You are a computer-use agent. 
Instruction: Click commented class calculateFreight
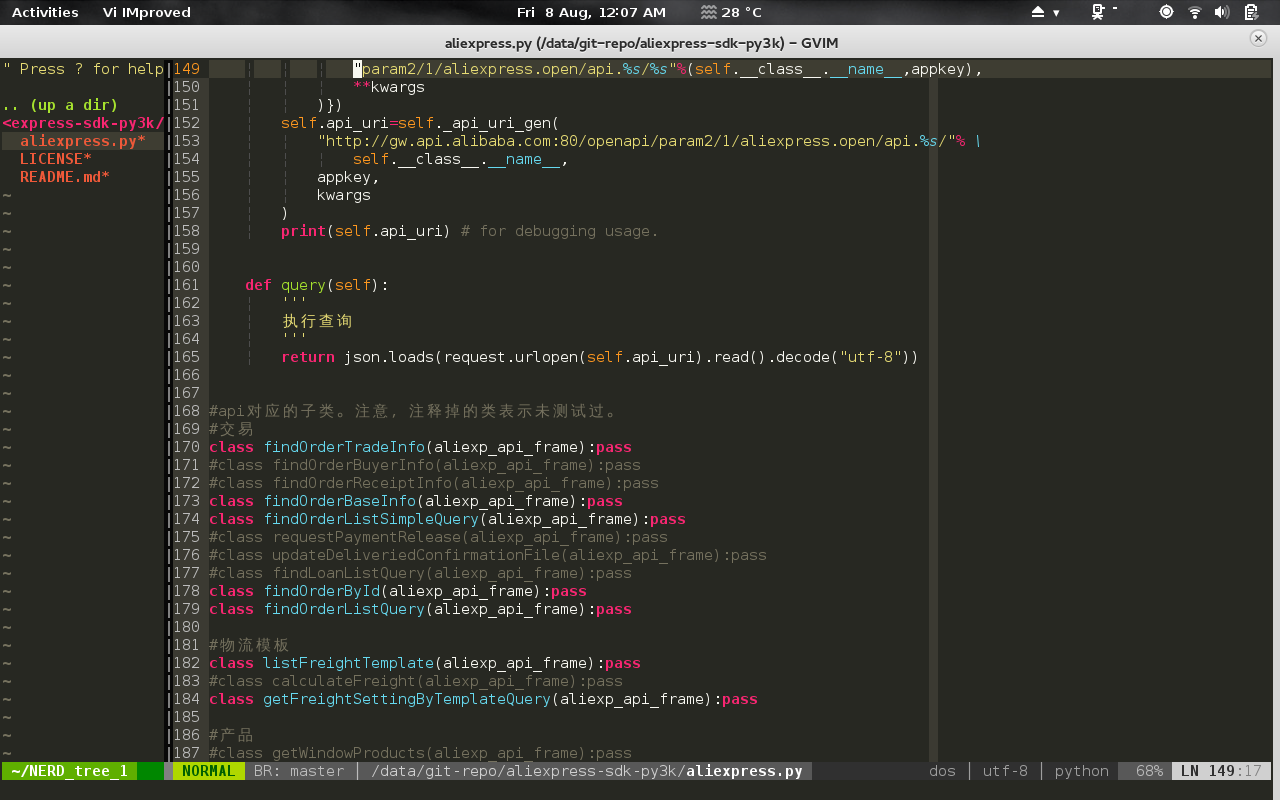416,681
